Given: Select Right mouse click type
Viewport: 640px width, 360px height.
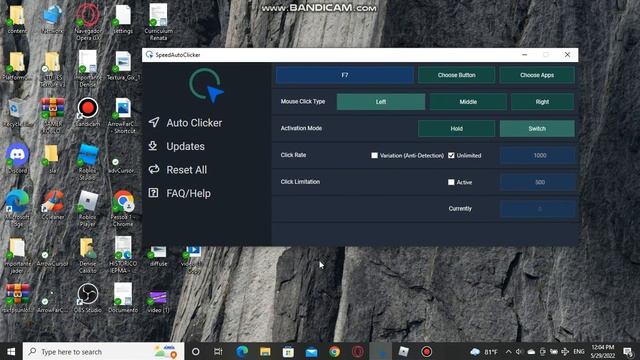Looking at the screenshot, I should coord(542,102).
